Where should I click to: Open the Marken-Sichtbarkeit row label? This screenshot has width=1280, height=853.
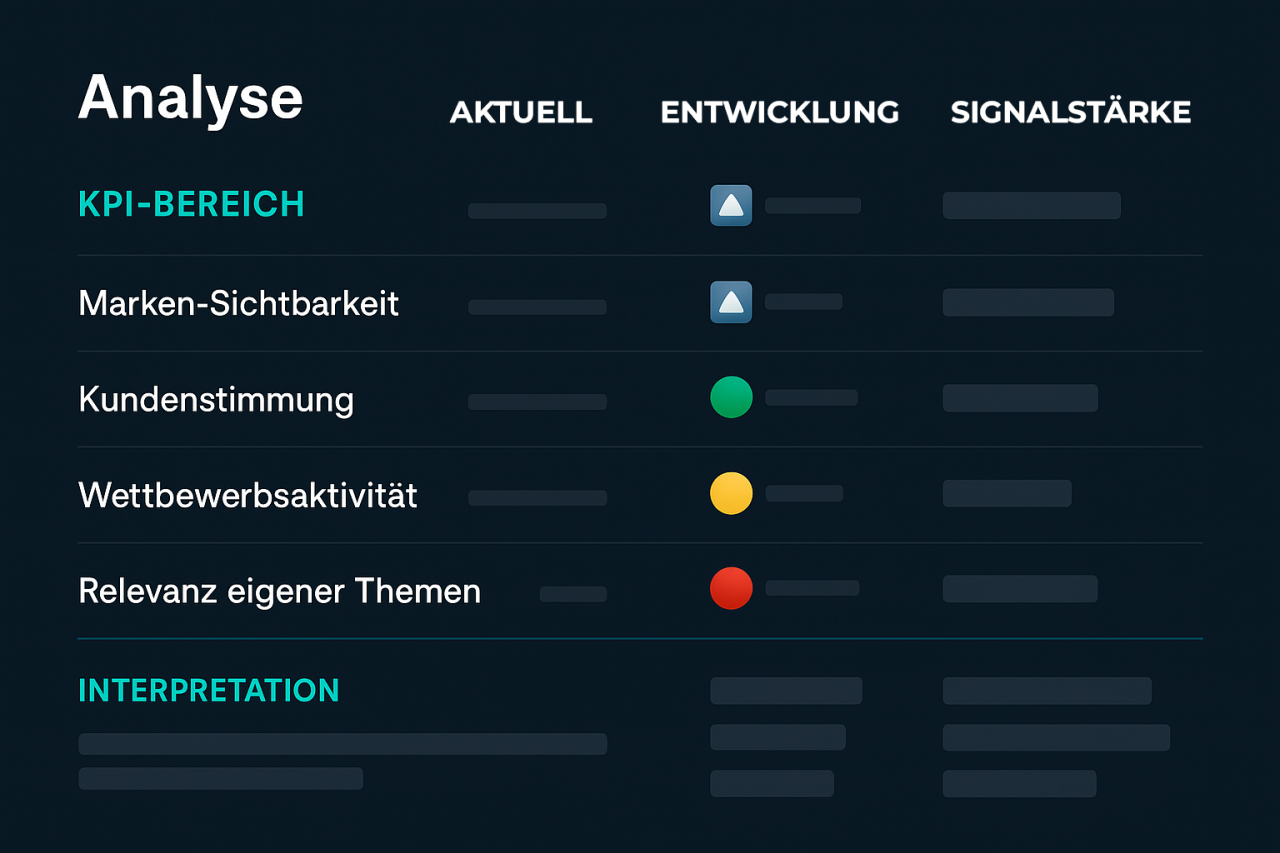pos(239,303)
